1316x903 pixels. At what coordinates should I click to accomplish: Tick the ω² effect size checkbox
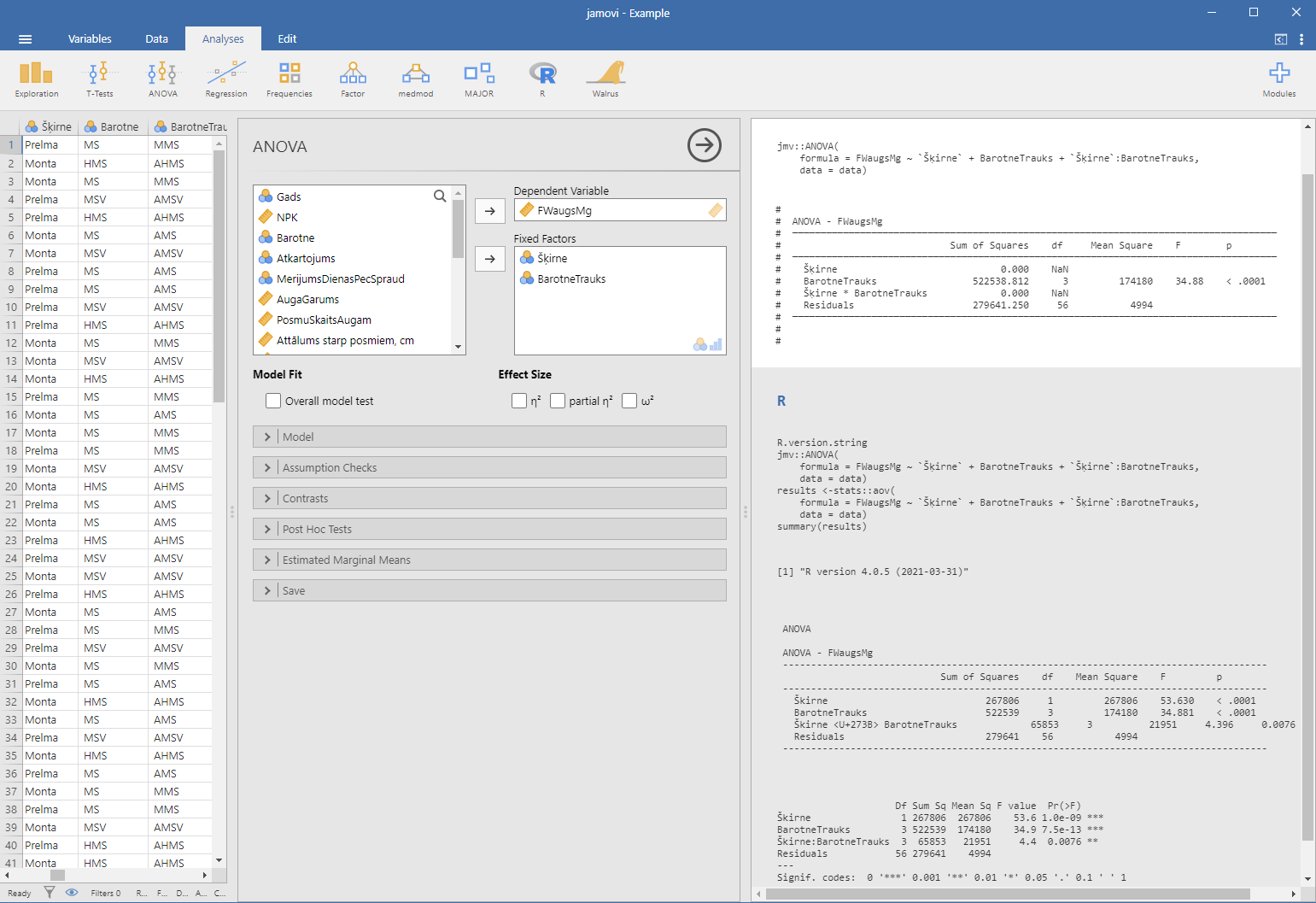click(629, 401)
